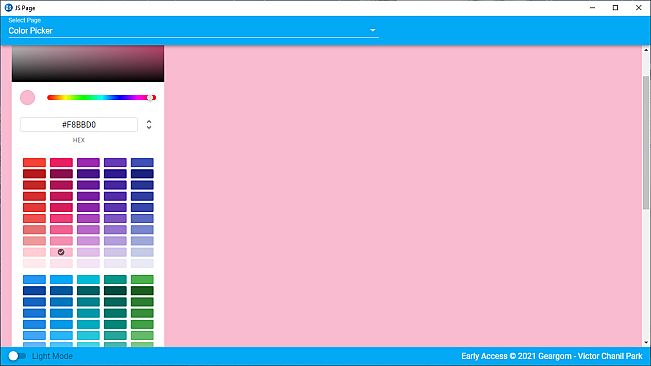Viewport: 651px width, 366px height.
Task: Click the round pink current color preview
Action: pos(27,98)
